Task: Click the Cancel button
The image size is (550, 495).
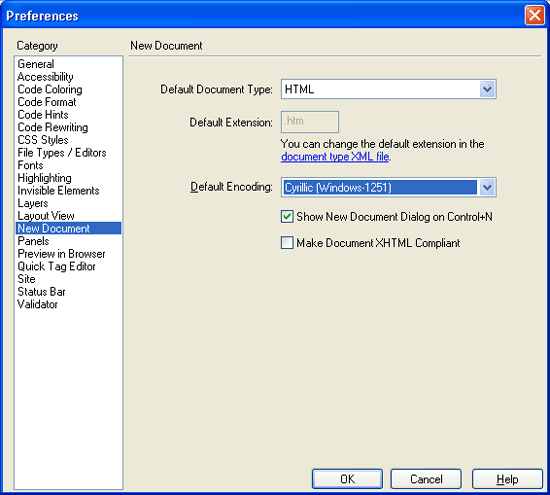Action: click(x=426, y=479)
